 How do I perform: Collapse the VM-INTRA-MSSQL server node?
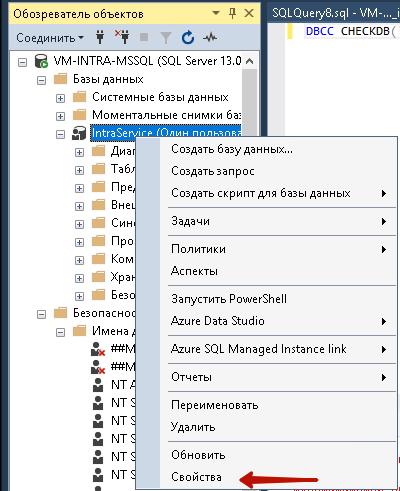(x=22, y=62)
